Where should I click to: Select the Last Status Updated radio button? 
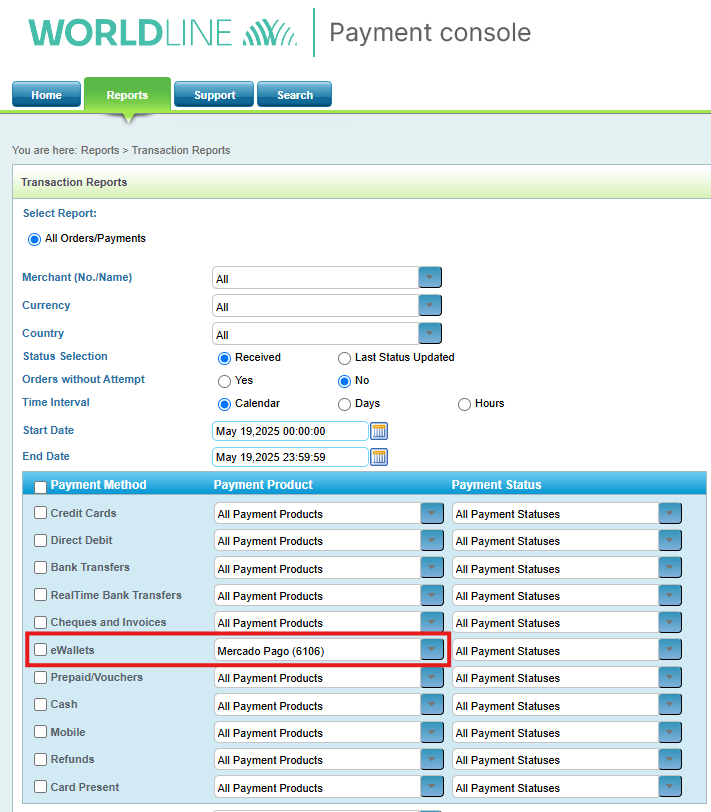click(x=345, y=358)
